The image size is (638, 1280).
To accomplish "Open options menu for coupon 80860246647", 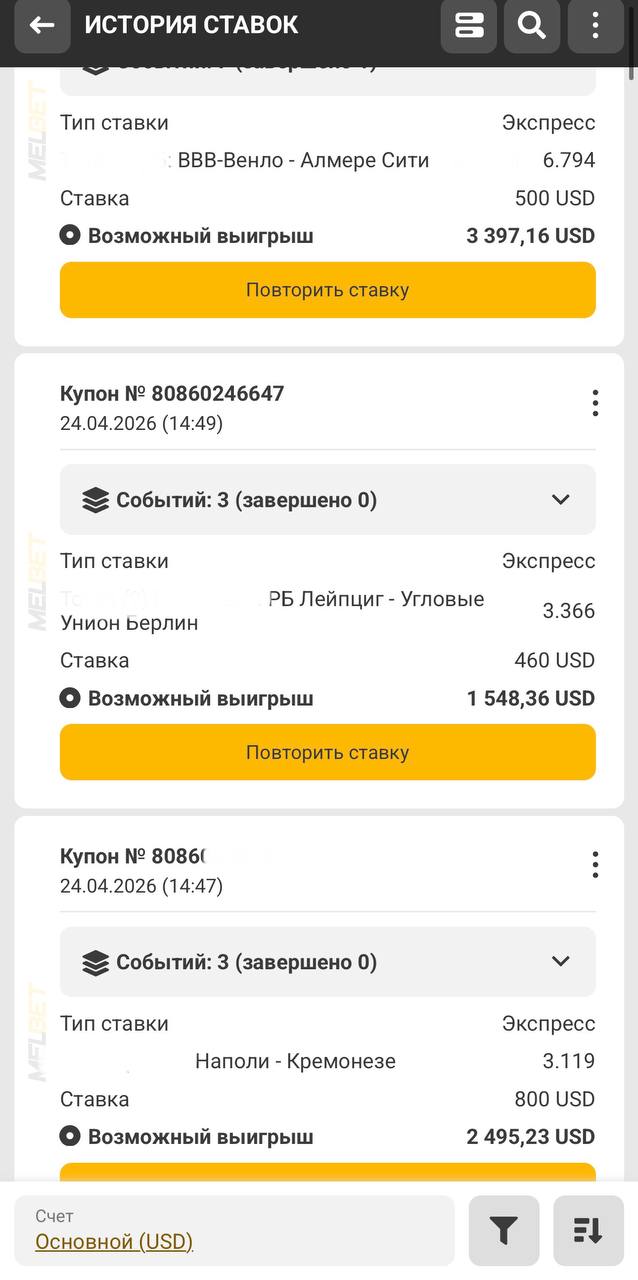I will (595, 403).
